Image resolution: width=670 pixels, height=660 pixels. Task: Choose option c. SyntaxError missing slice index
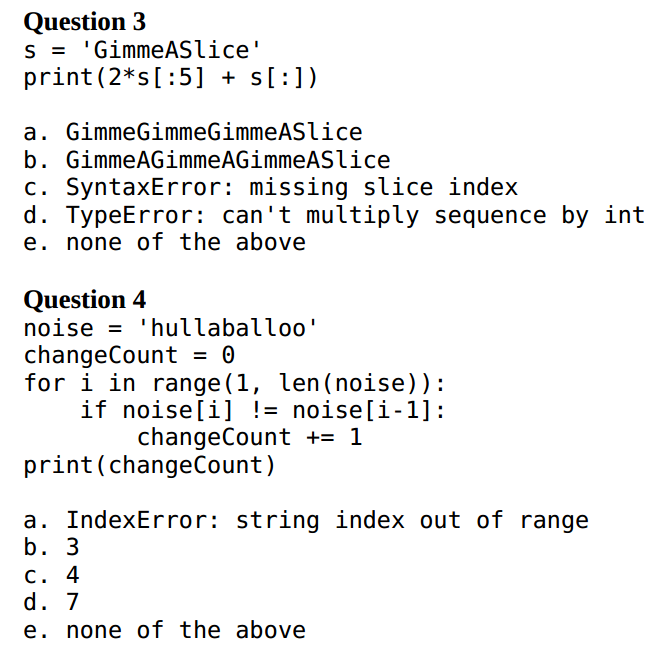pos(270,188)
